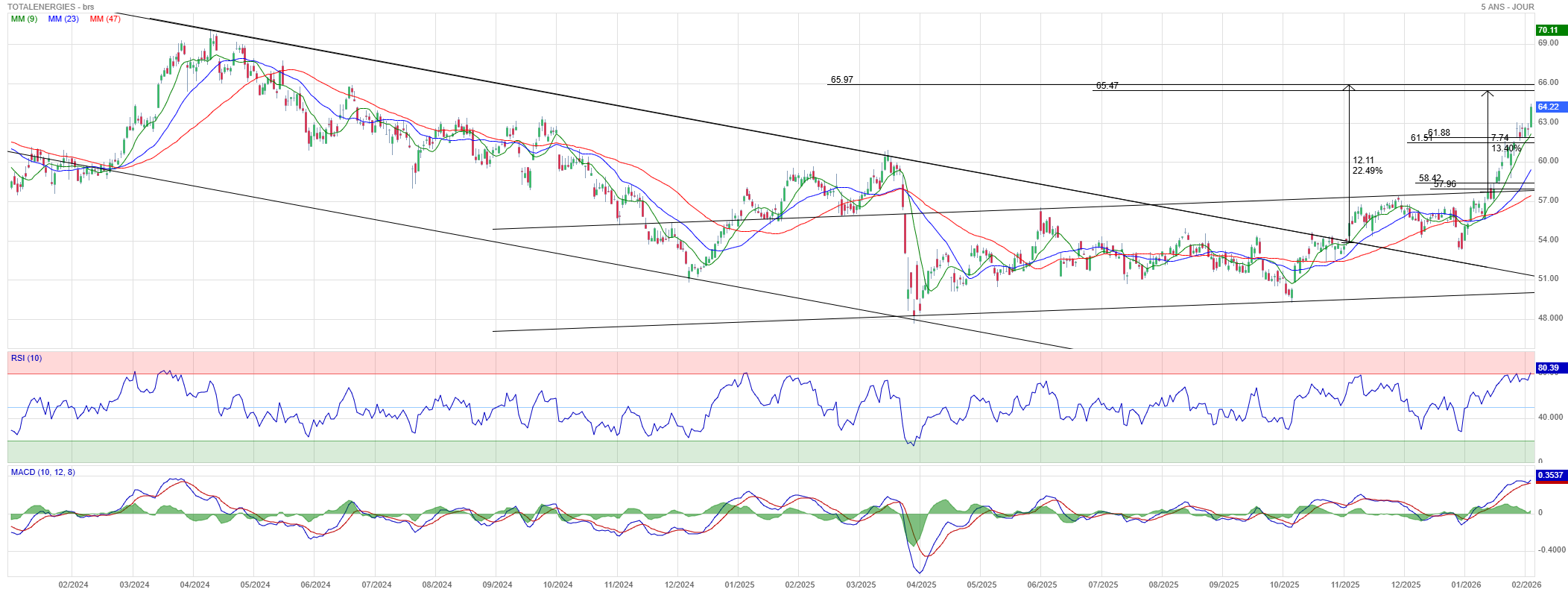Toggle the blue MM (23) moving average label
Viewport: 1568px width, 592px height.
[63, 19]
